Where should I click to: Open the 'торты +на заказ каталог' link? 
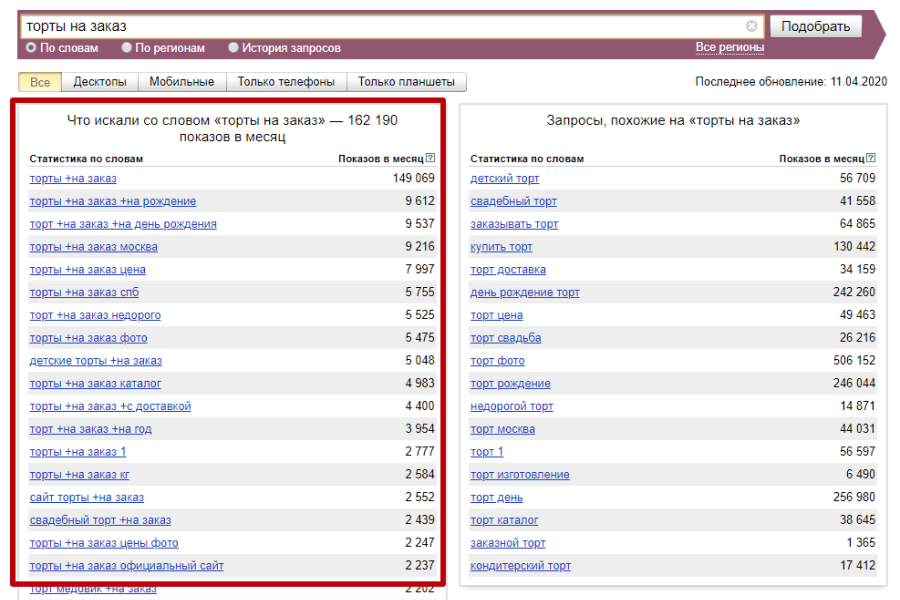95,384
